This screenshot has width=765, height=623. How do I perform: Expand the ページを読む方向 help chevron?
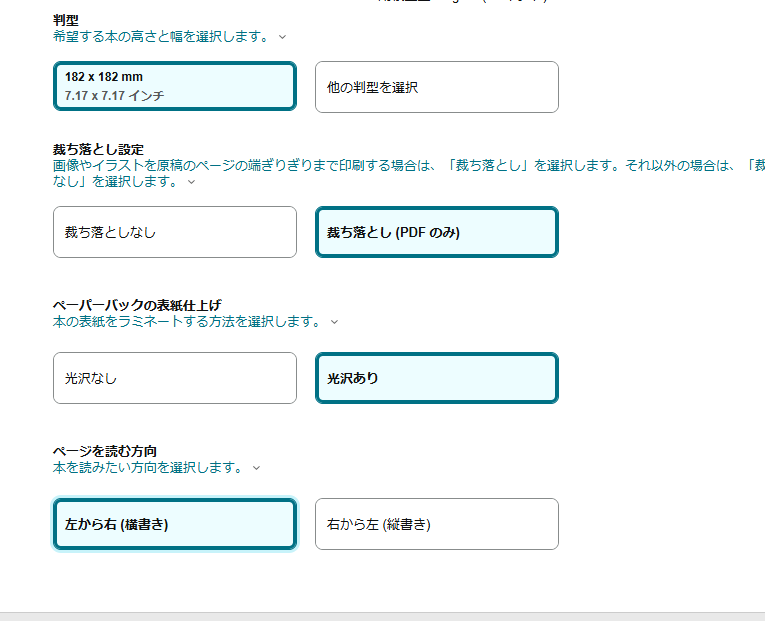click(257, 468)
